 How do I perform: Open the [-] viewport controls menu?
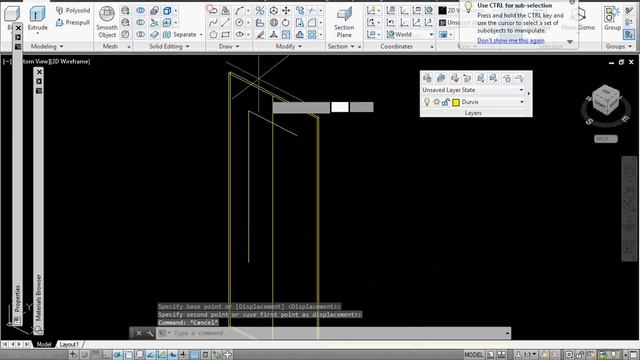(x=7, y=62)
